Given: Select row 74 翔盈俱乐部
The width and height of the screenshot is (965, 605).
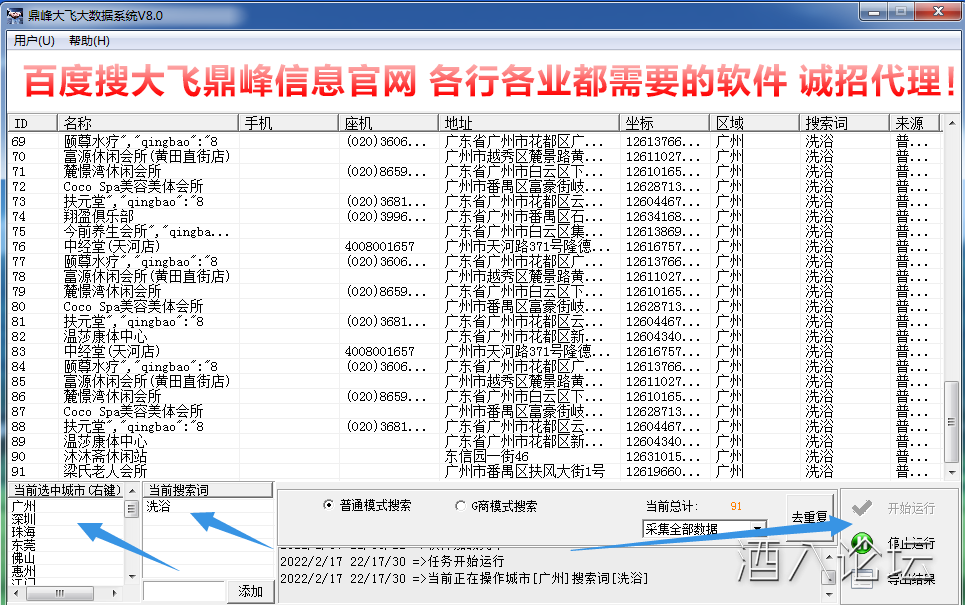Looking at the screenshot, I should pyautogui.click(x=474, y=217).
